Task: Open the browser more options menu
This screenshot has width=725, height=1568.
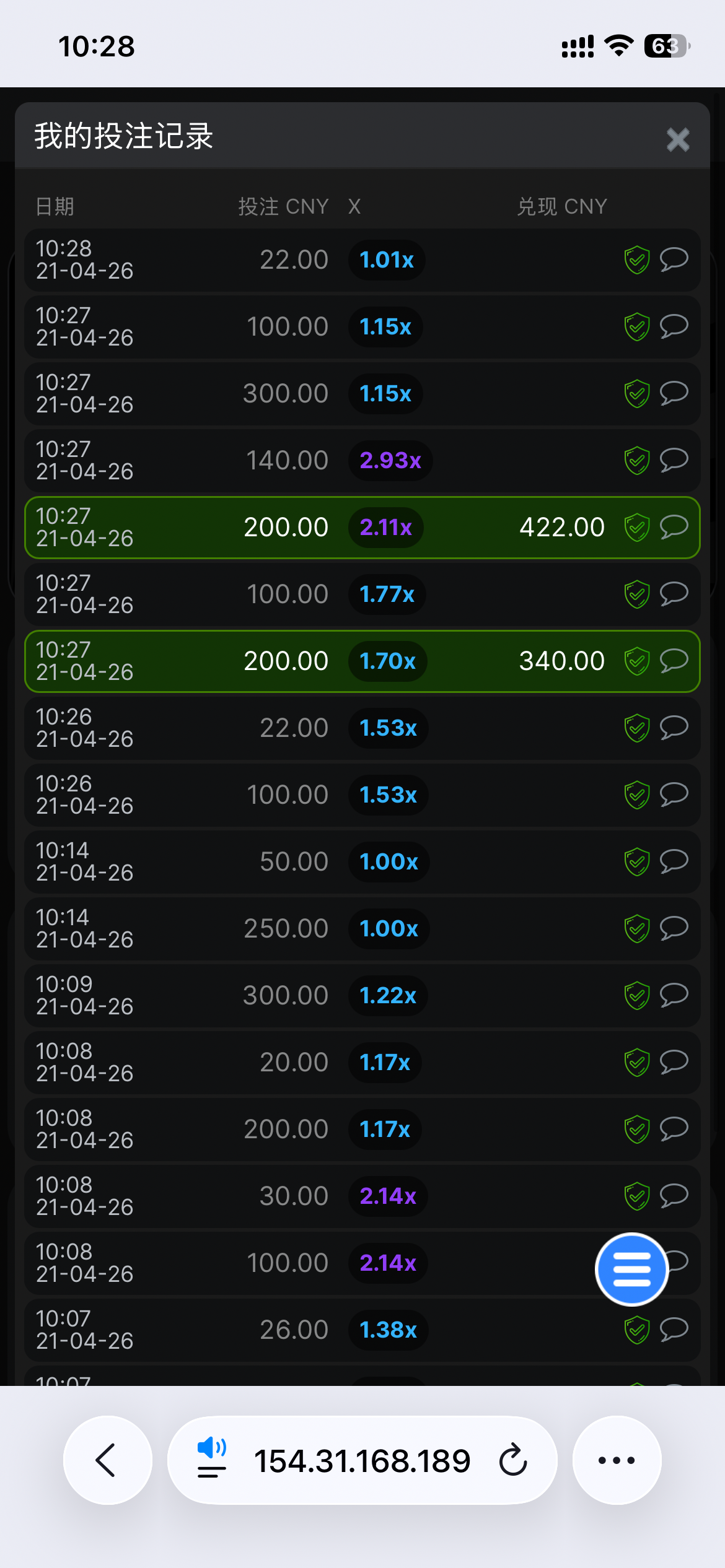Action: pos(617,1460)
